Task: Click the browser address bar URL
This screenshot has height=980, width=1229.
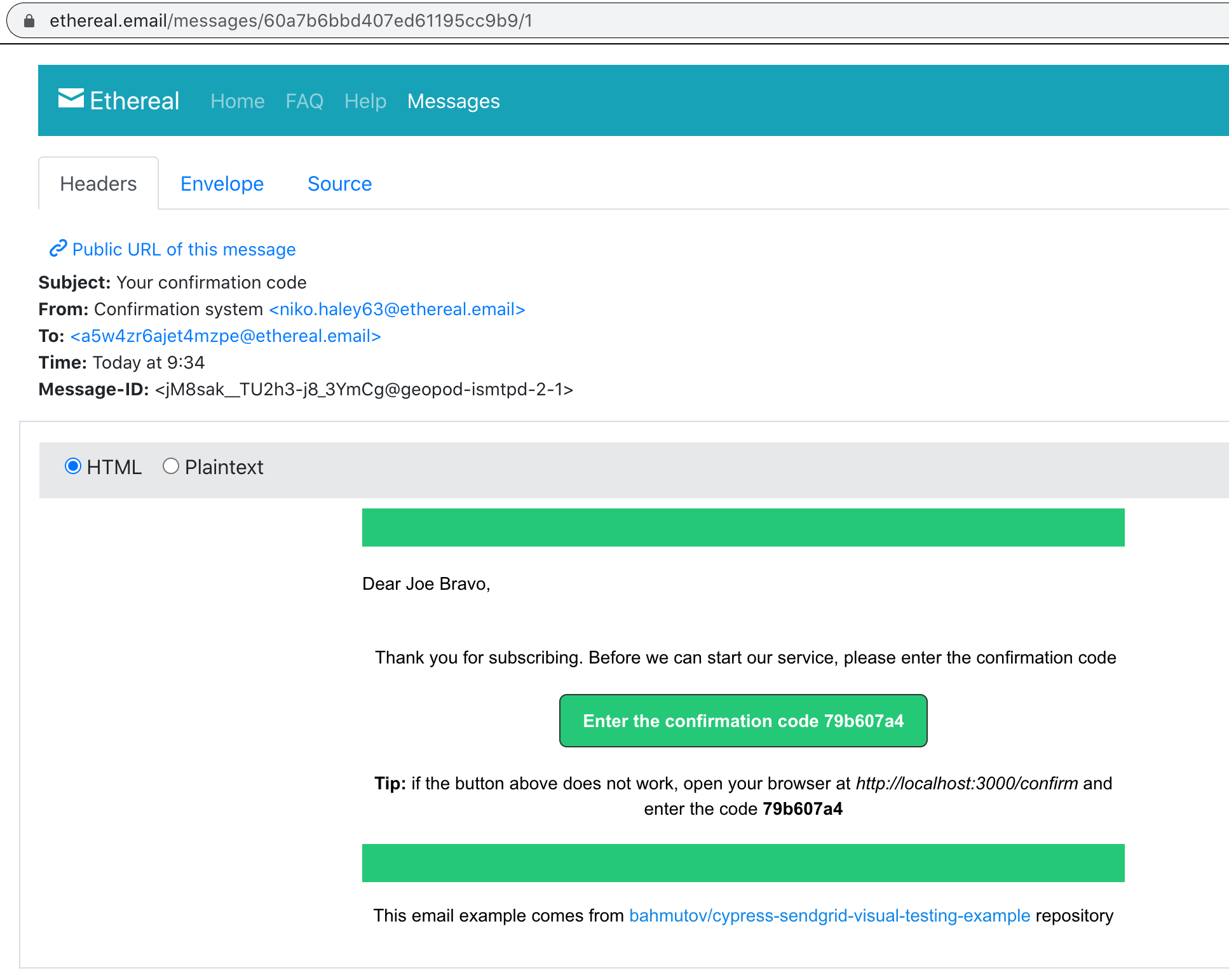Action: point(290,21)
